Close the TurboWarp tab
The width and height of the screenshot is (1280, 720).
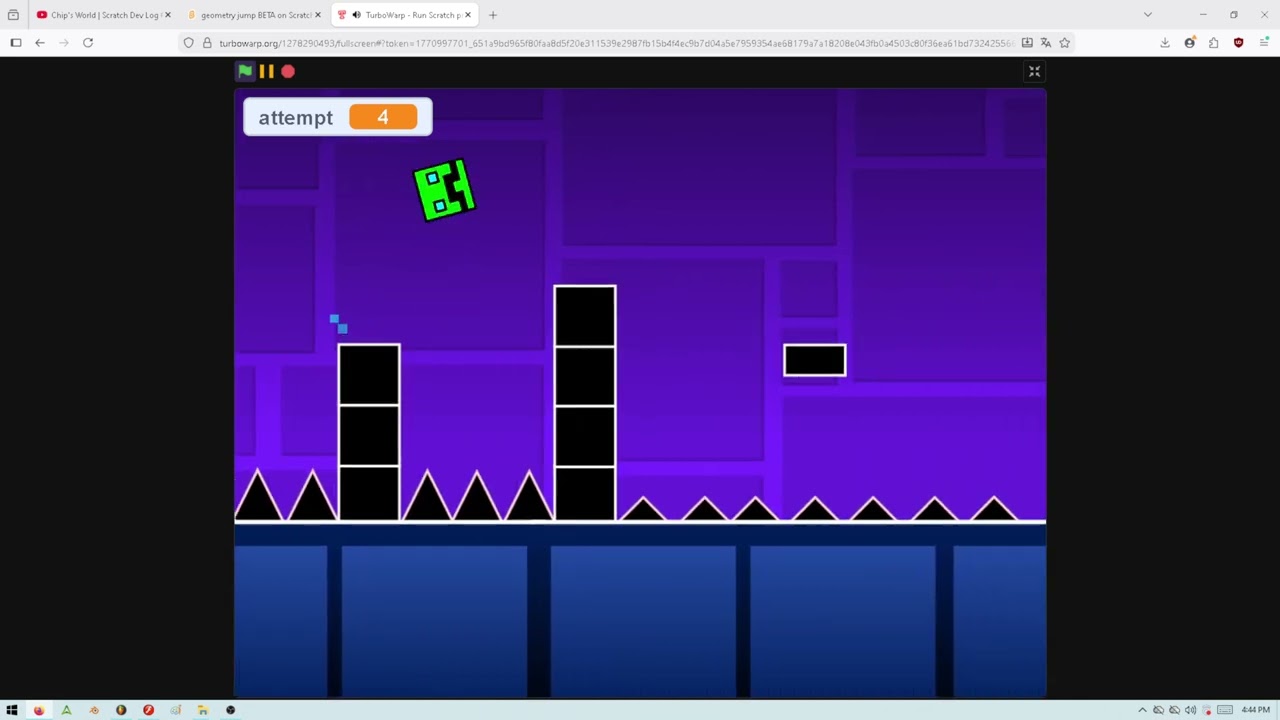467,15
